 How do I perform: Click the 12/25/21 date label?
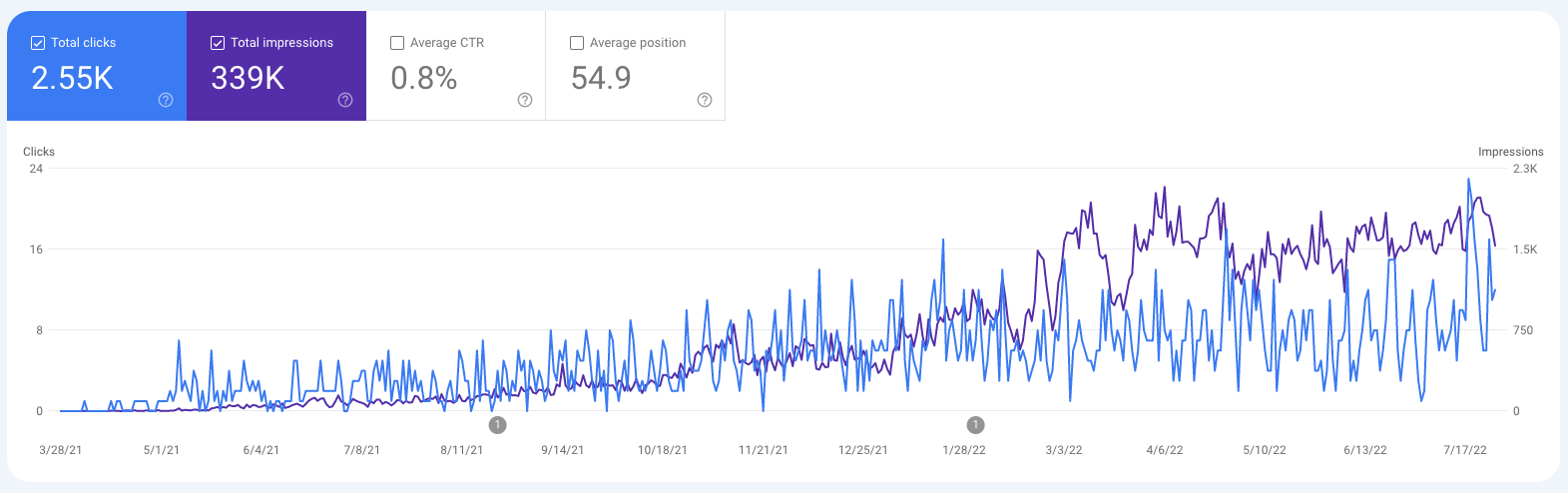863,450
